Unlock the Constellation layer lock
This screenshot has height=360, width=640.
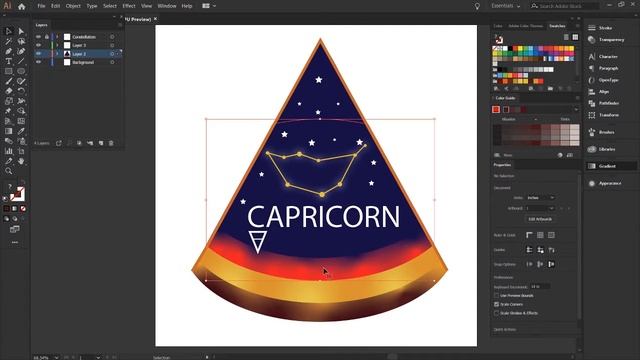click(47, 37)
